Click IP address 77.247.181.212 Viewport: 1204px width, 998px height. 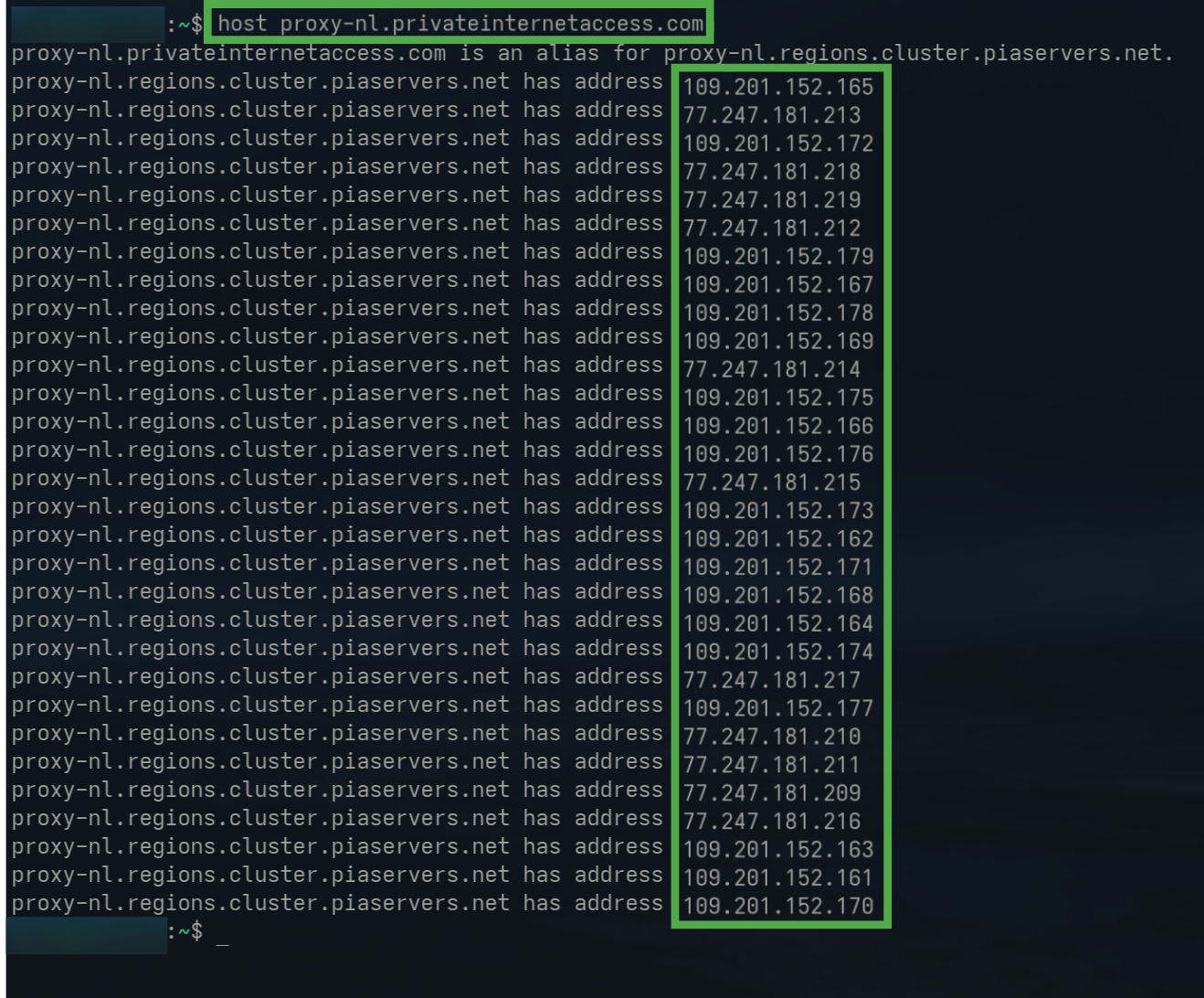pos(772,228)
